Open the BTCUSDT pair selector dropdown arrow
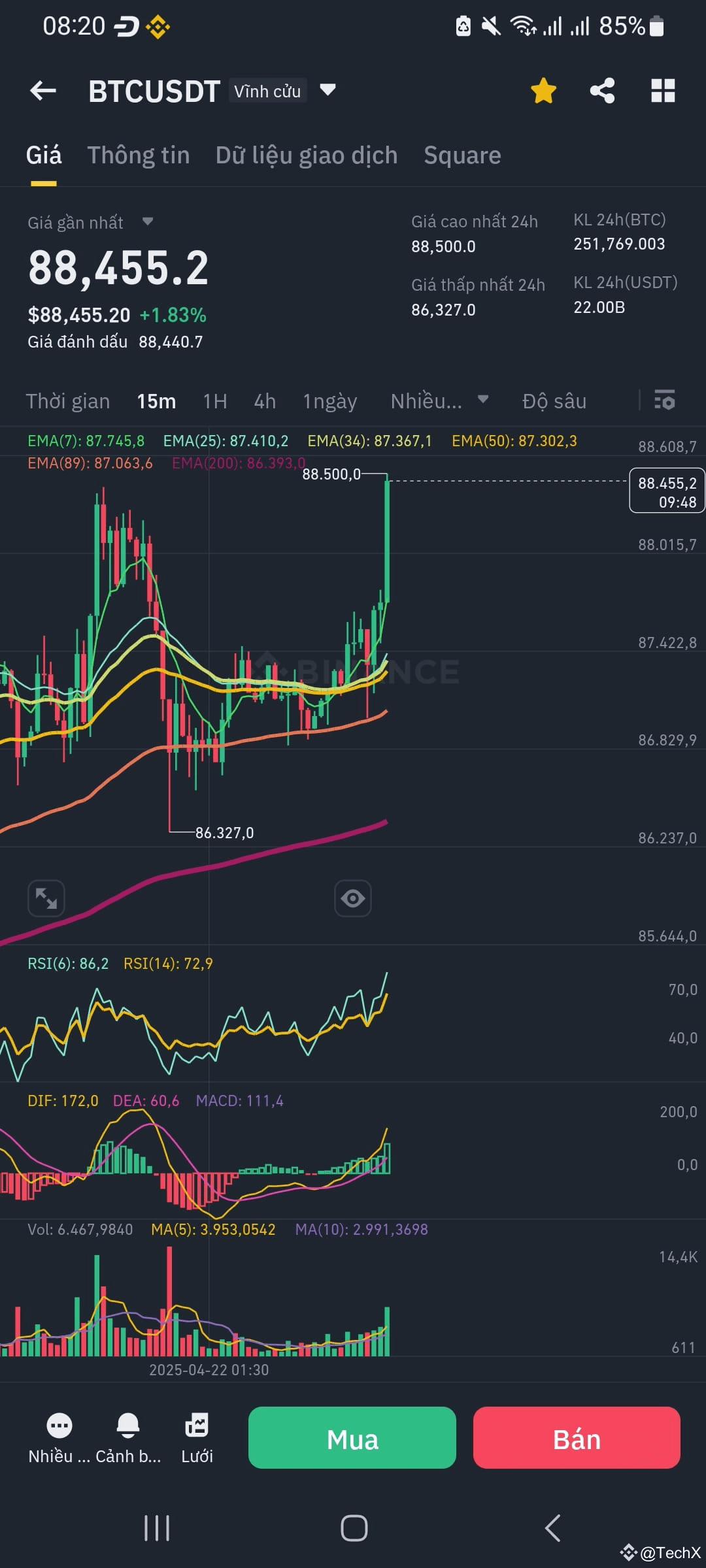This screenshot has width=706, height=1568. 328,90
